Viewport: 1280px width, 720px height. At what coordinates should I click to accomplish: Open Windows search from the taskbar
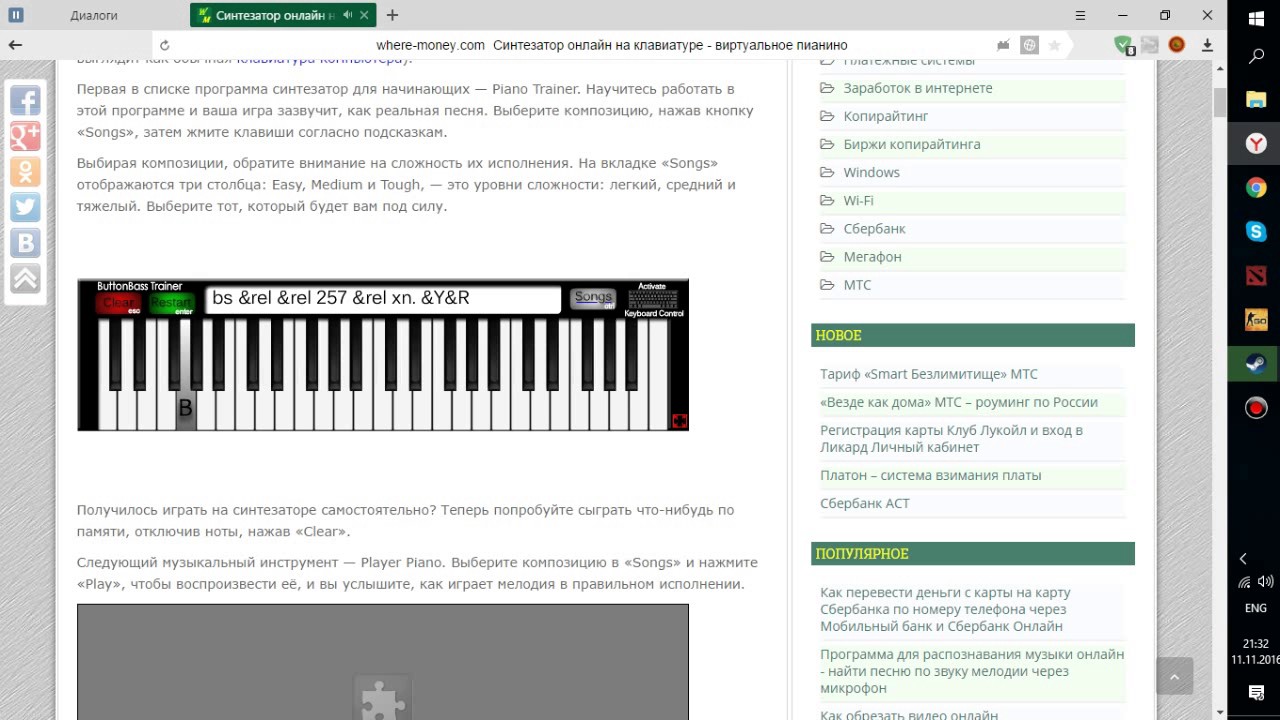coord(1256,57)
